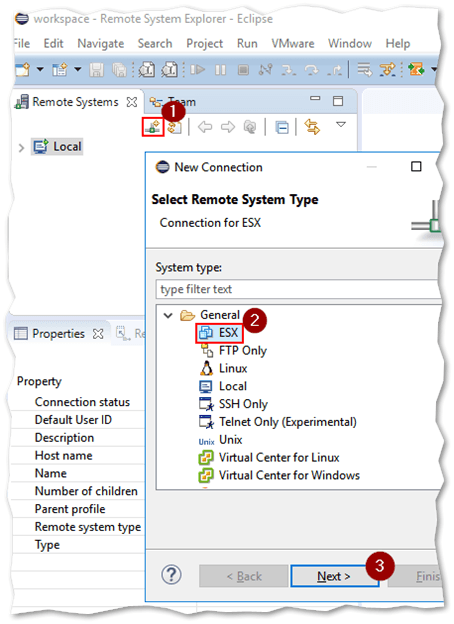Select Telnet Only (Experimental) system type

[x=278, y=422]
